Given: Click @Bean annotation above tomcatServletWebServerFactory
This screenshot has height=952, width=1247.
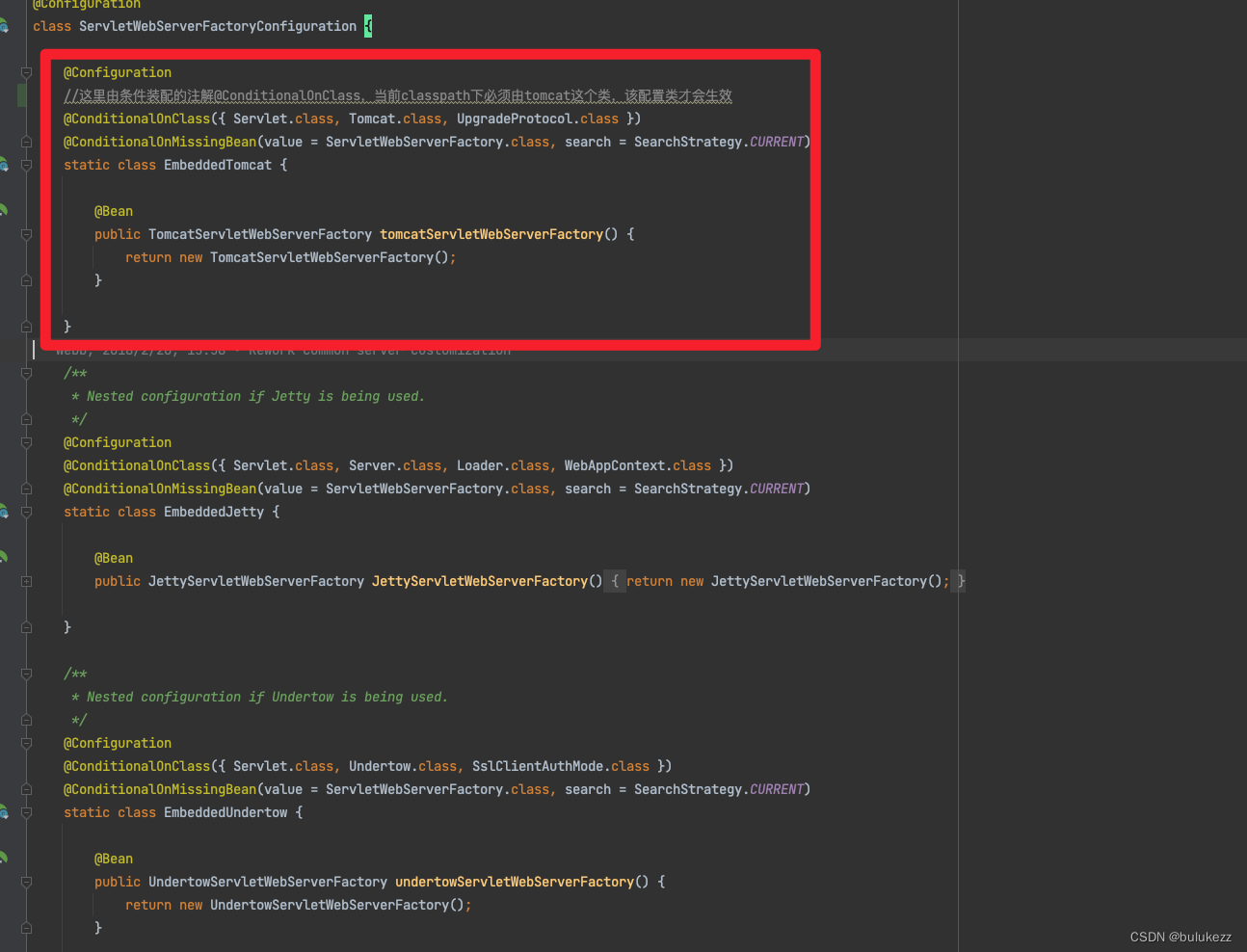Looking at the screenshot, I should (114, 211).
